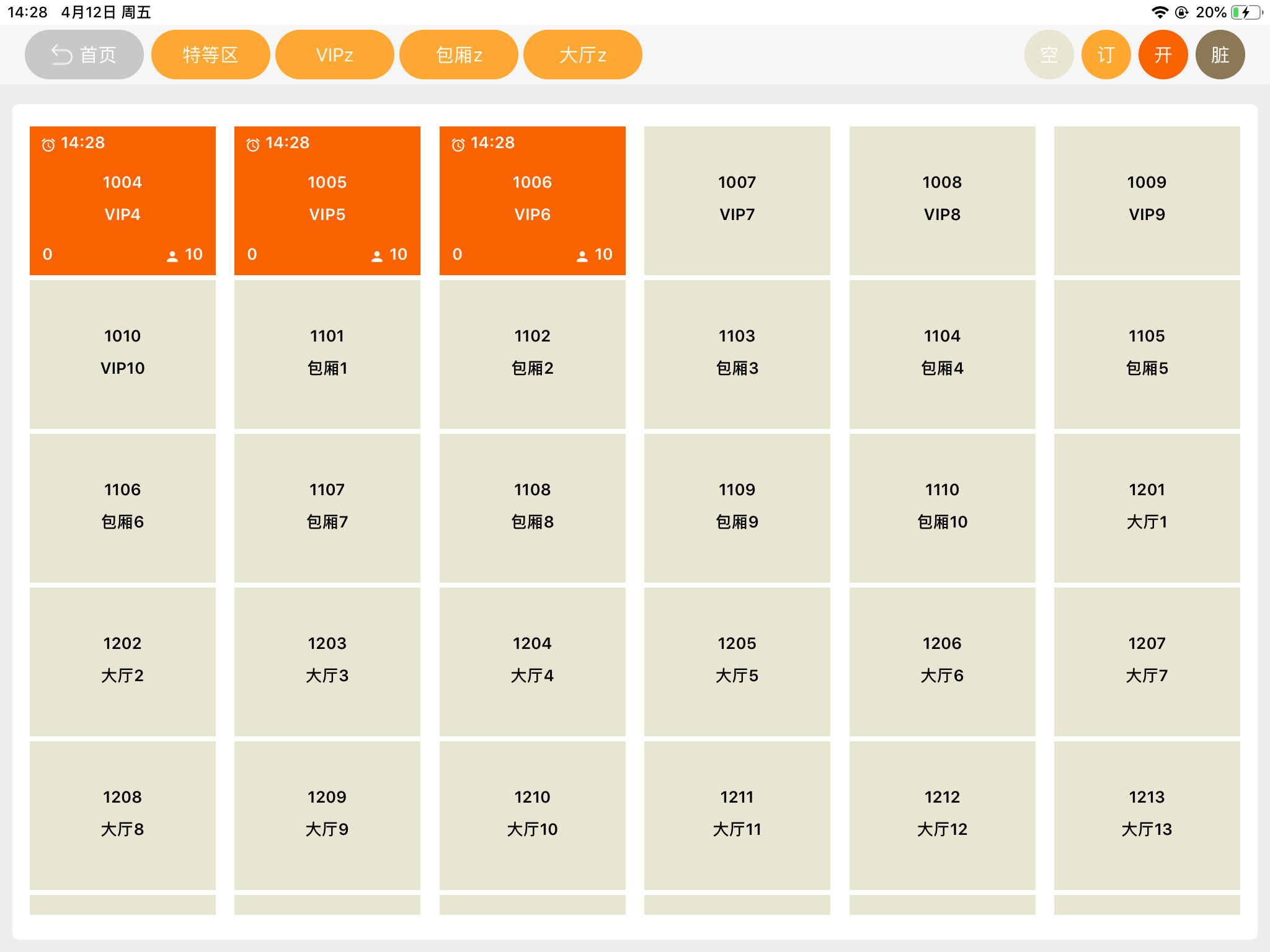1270x952 pixels.
Task: Toggle the 订 reserved-status filter
Action: click(x=1106, y=55)
